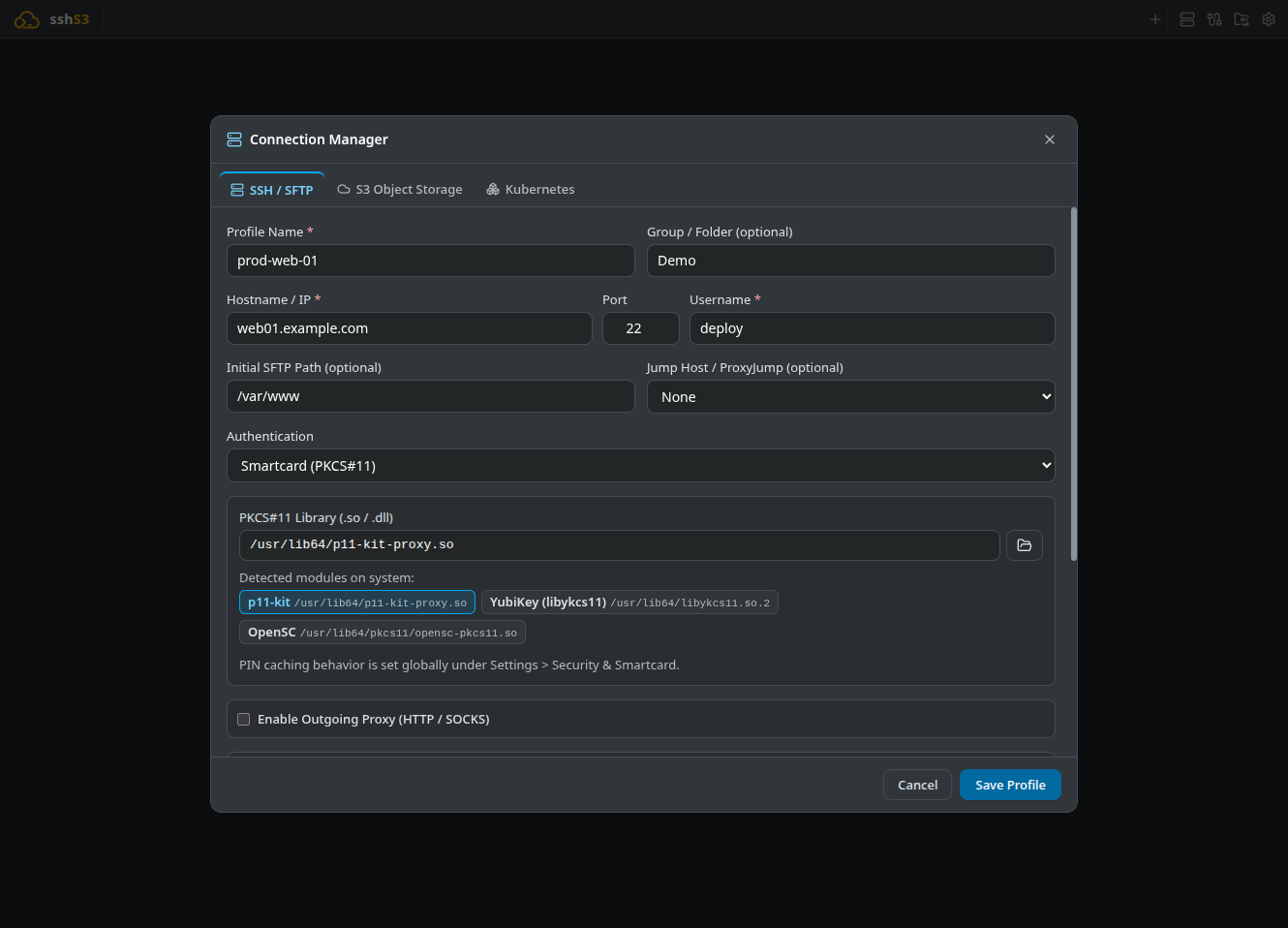Click the PIN caching behavior note text
Screen dimensions: 1288x928
pos(459,665)
